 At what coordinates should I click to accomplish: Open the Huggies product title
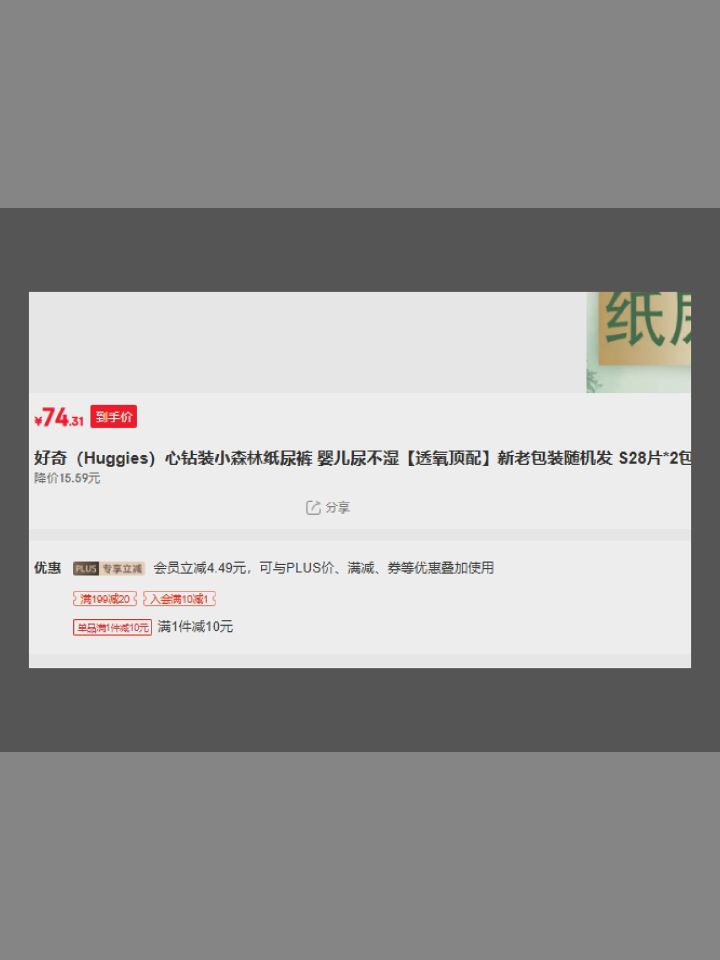click(x=362, y=458)
